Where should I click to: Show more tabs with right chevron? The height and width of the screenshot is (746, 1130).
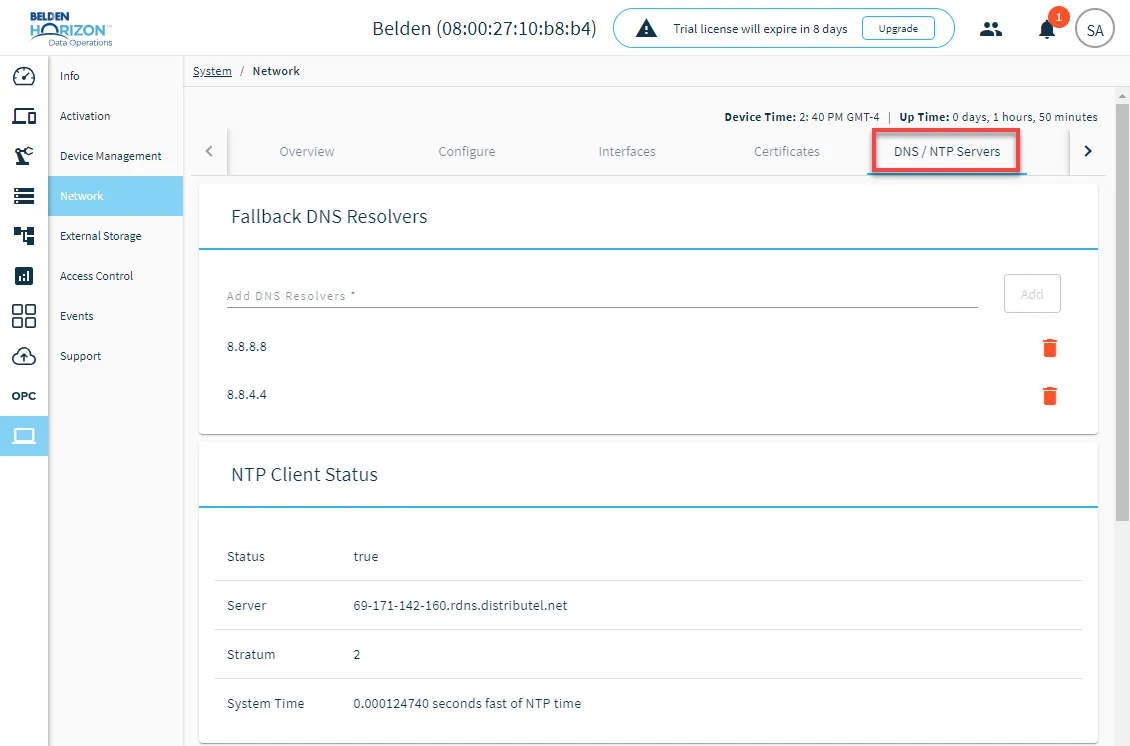[1088, 151]
